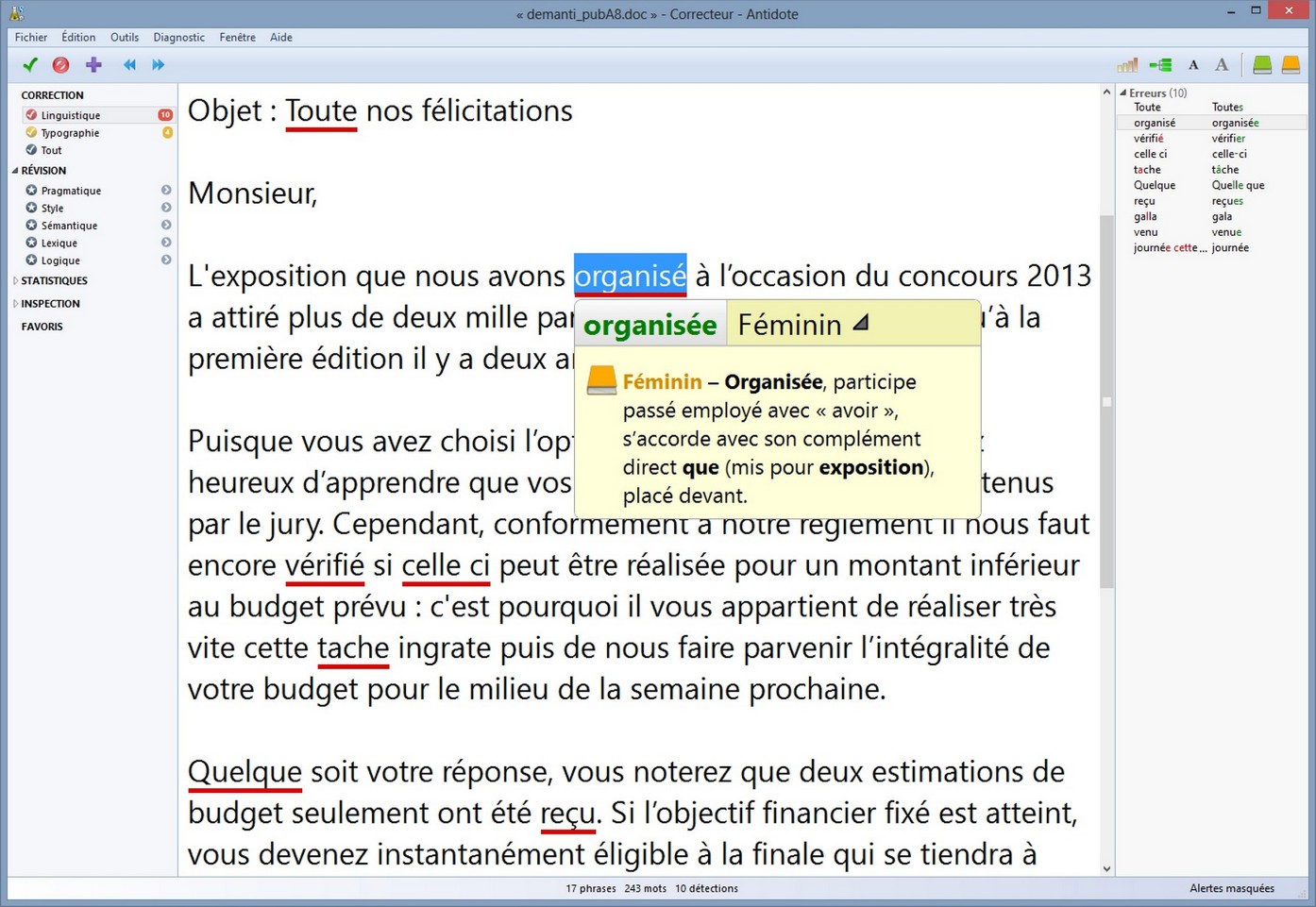Select the Tout correction filter
This screenshot has height=907, width=1316.
coord(51,150)
